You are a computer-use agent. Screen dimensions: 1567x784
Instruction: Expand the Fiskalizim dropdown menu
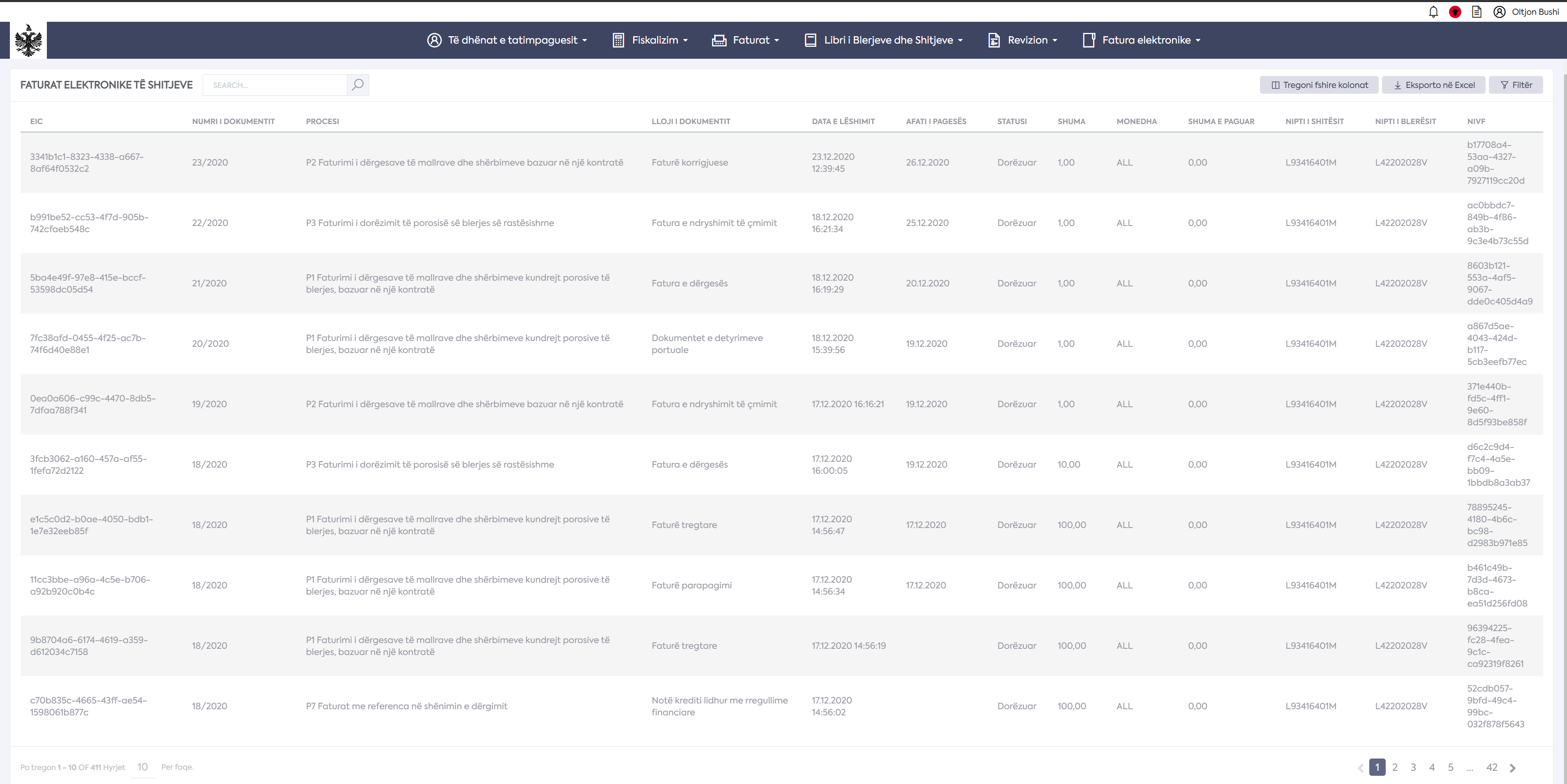pyautogui.click(x=650, y=40)
